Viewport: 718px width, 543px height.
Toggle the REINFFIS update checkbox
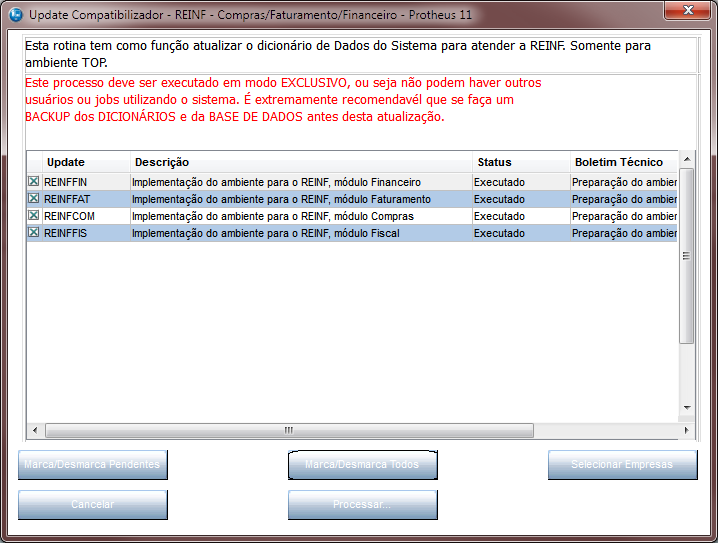click(x=33, y=232)
